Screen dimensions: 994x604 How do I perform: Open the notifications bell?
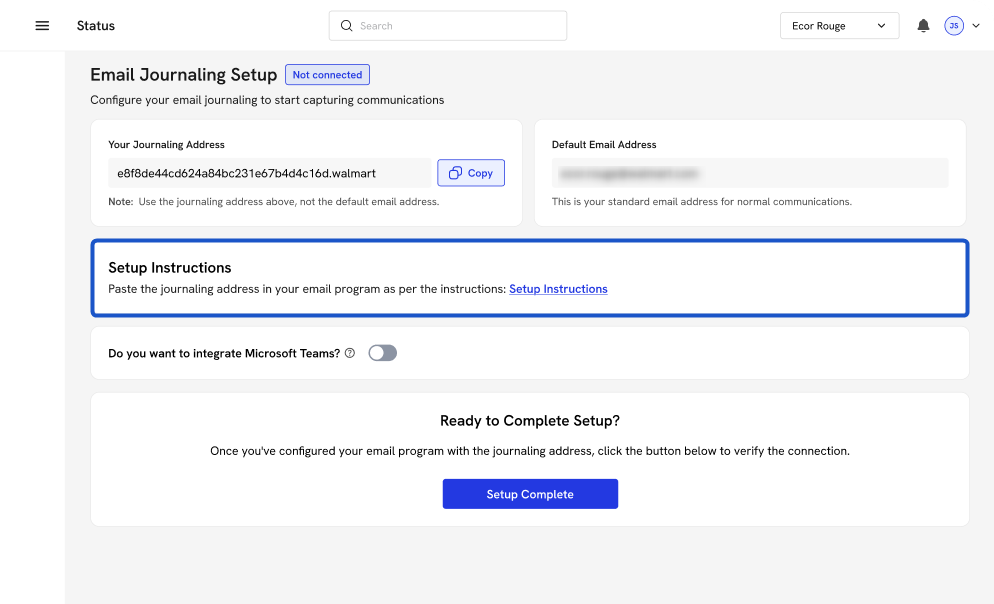point(923,26)
